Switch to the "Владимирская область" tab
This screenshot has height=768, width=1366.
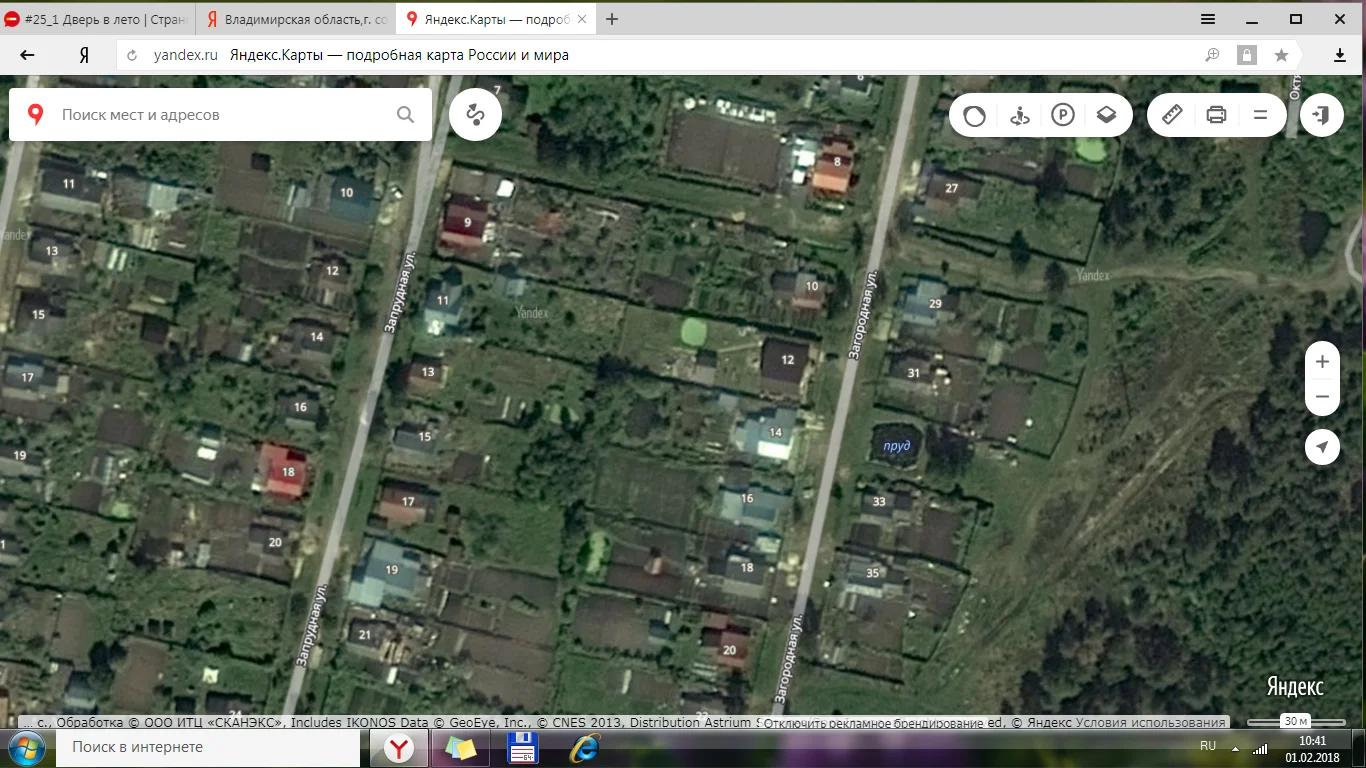coord(296,19)
